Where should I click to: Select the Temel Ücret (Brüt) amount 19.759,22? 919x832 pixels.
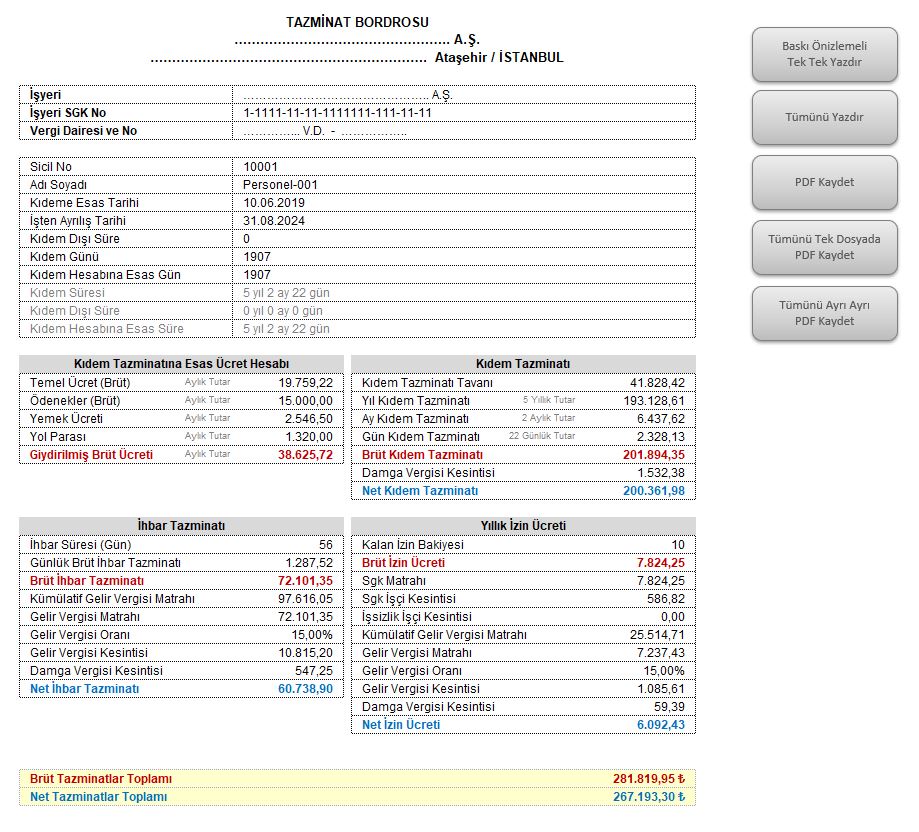305,383
